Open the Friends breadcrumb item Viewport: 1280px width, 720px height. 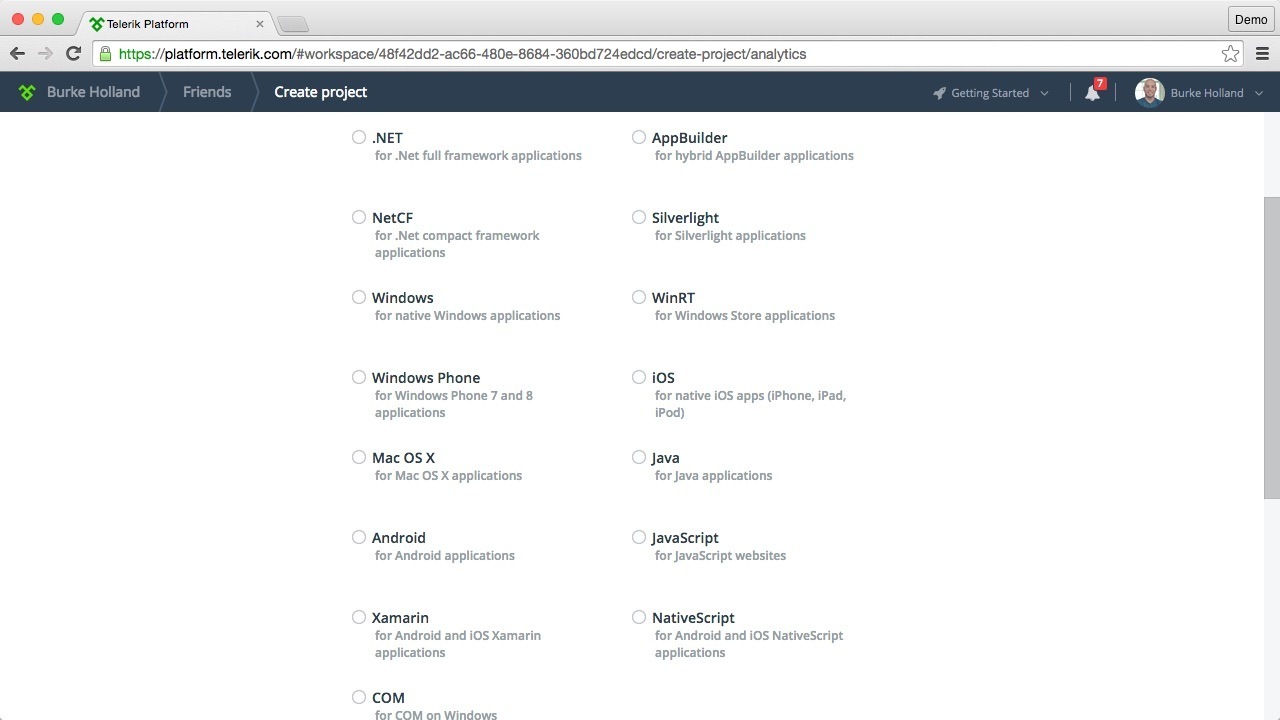pyautogui.click(x=207, y=92)
